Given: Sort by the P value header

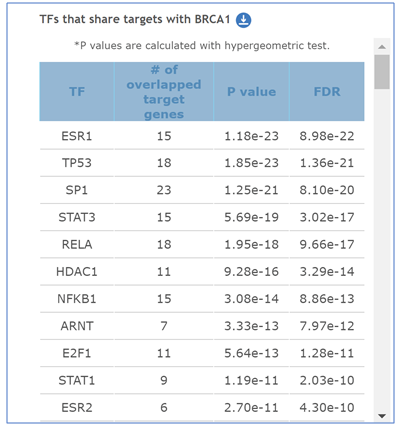Looking at the screenshot, I should pyautogui.click(x=251, y=92).
